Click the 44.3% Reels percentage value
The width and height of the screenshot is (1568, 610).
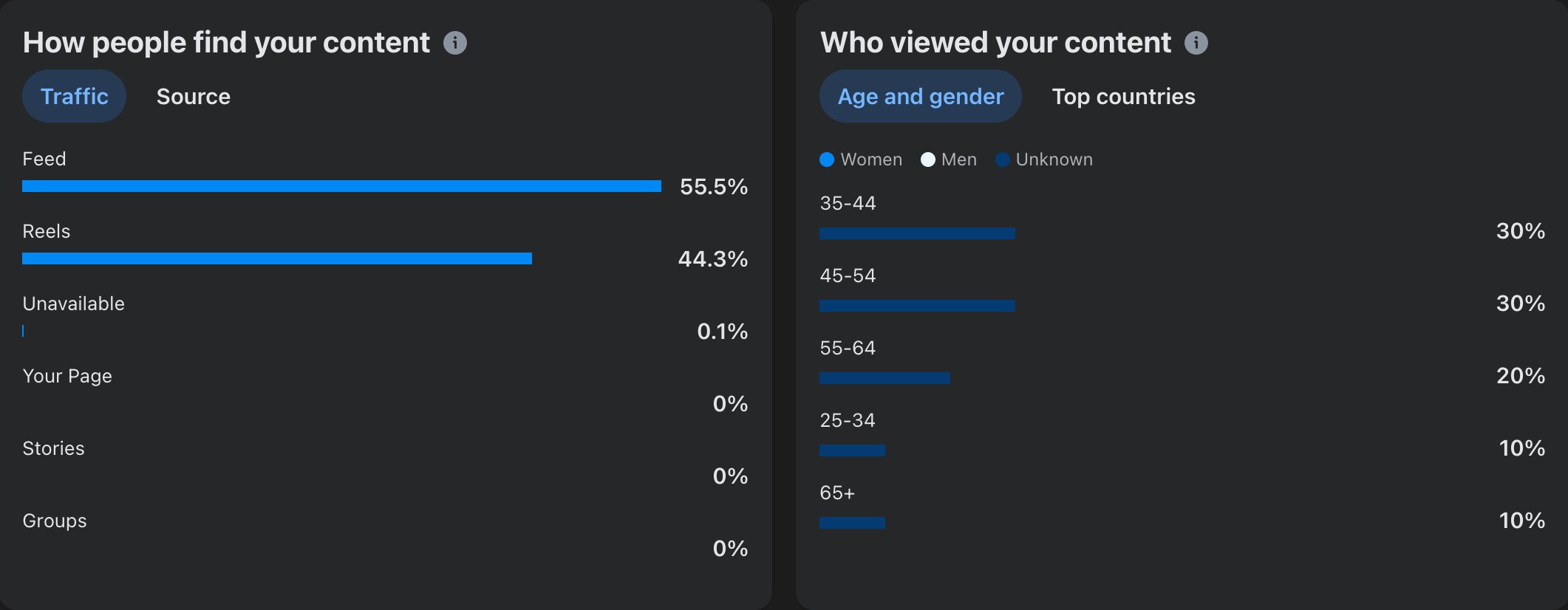[x=713, y=259]
